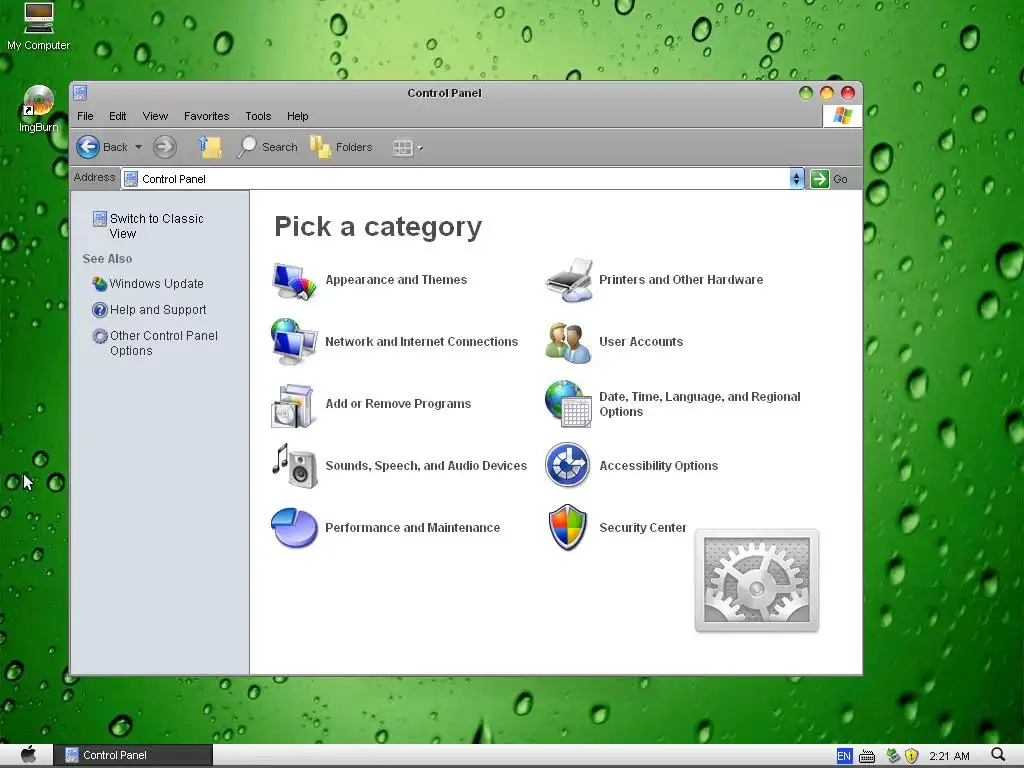Toggle the Folders pane
Viewport: 1024px width, 768px height.
(341, 147)
